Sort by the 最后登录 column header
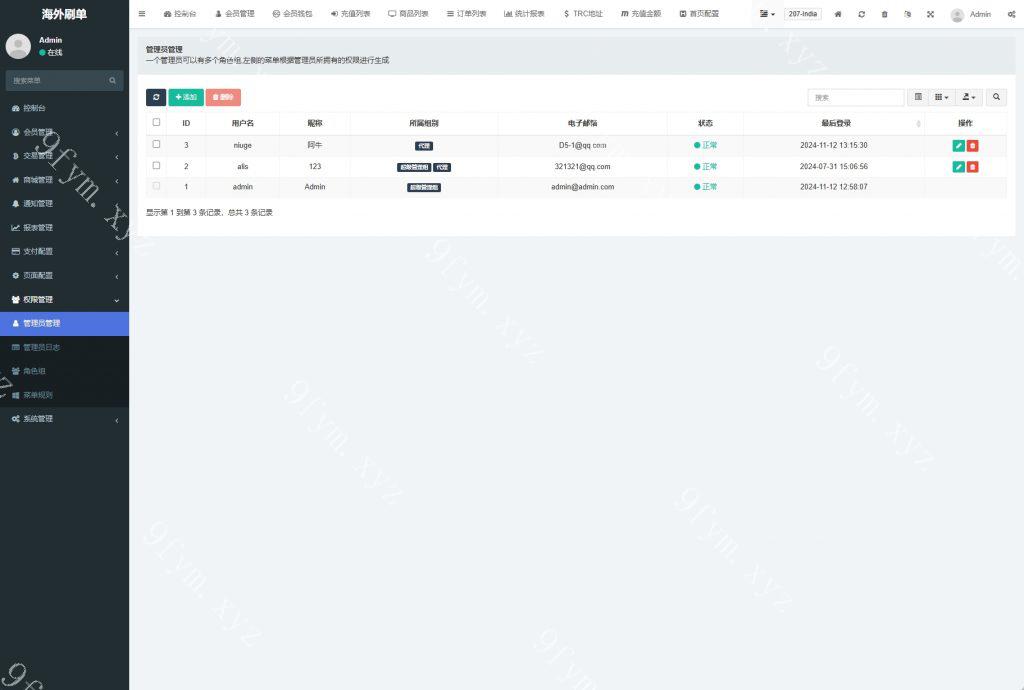1024x690 pixels. click(x=836, y=123)
